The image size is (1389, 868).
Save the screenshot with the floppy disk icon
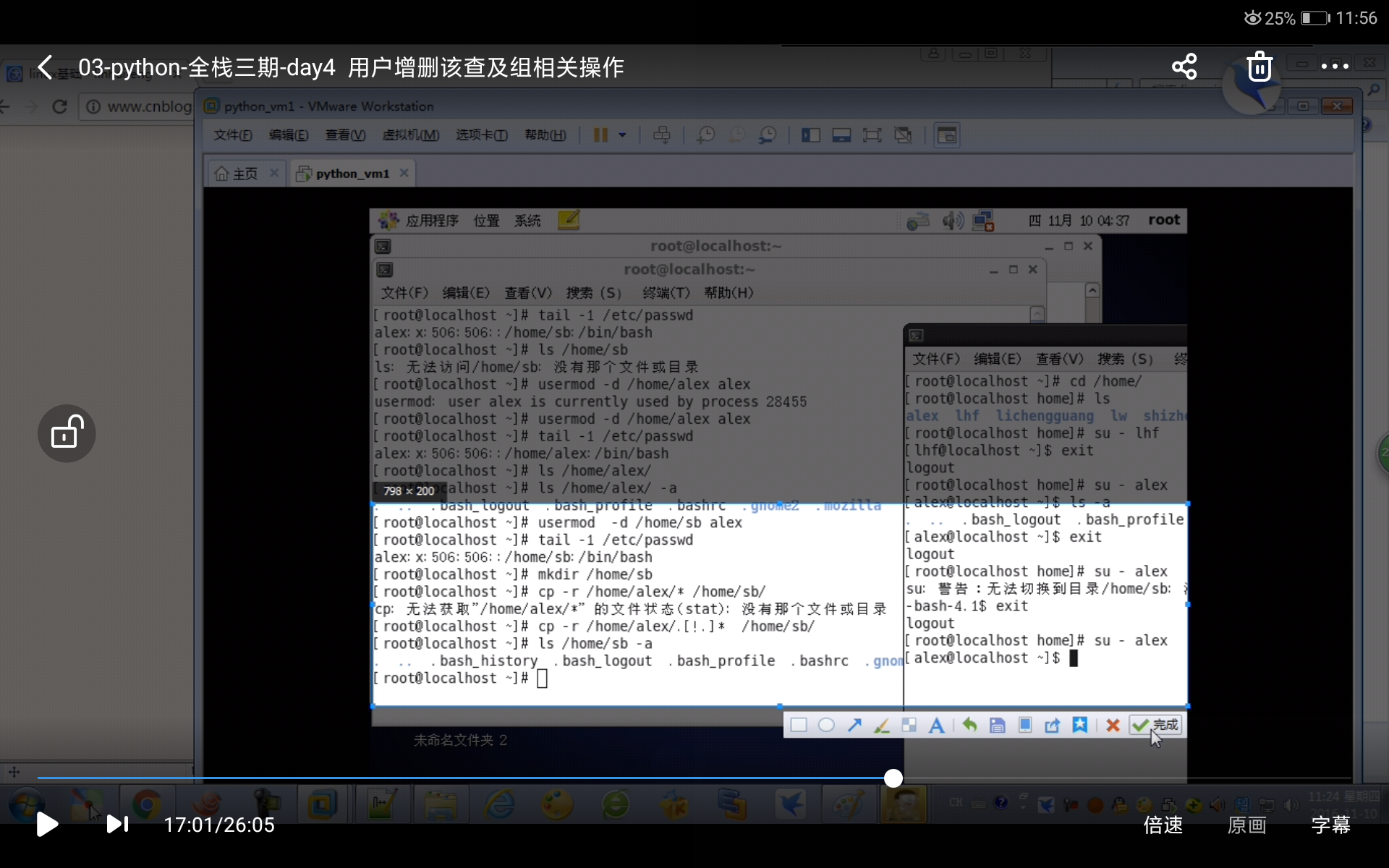pyautogui.click(x=997, y=725)
